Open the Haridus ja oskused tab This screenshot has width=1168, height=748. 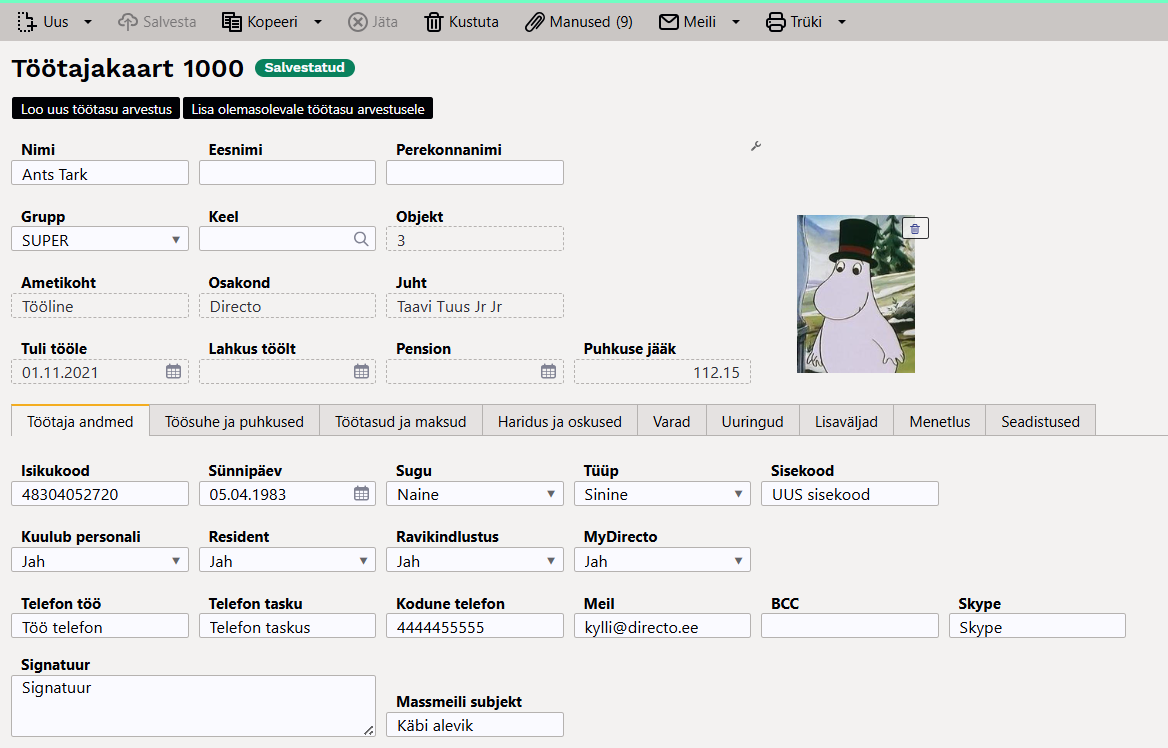pos(559,421)
